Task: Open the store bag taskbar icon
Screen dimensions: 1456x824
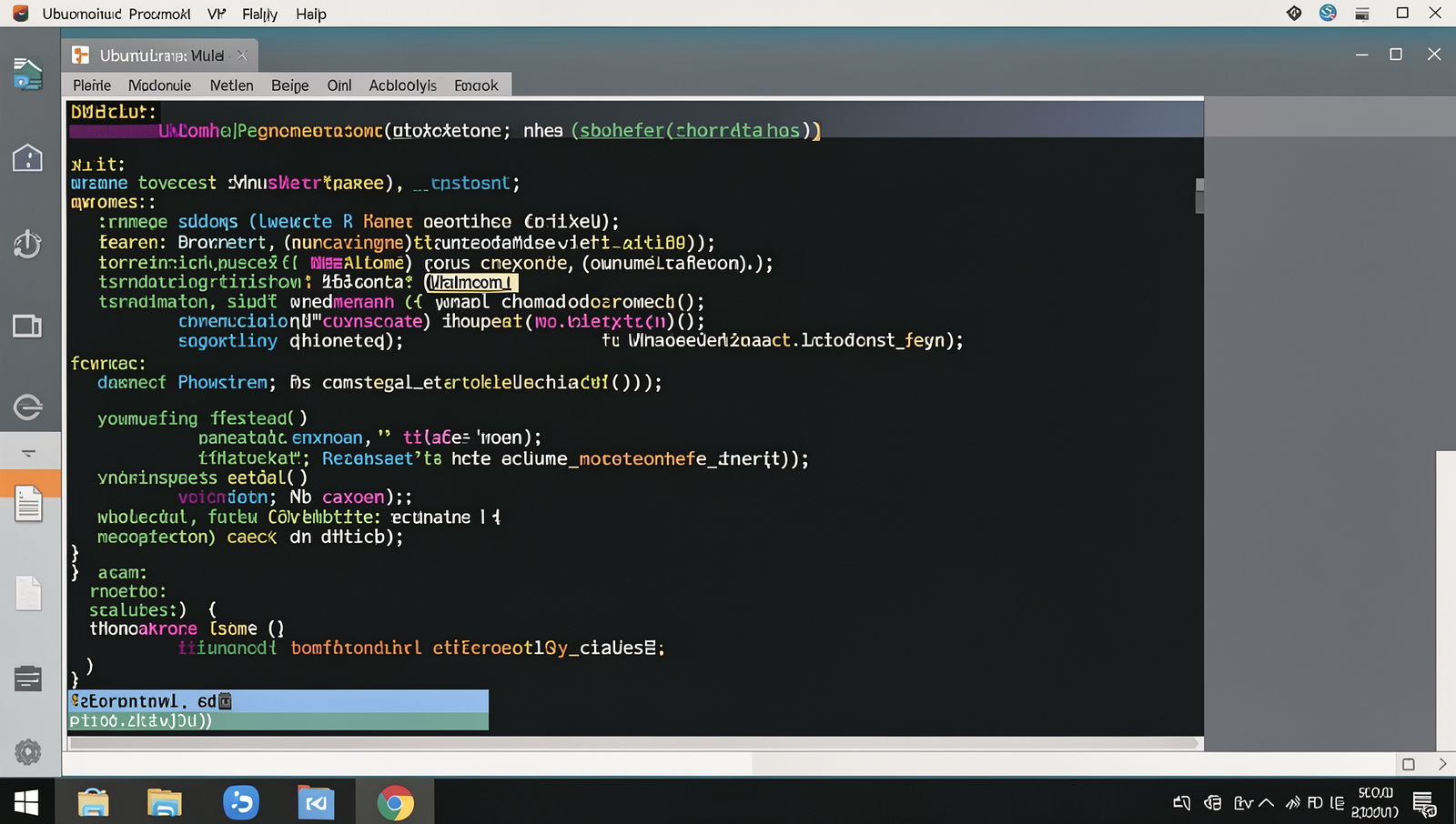Action: coord(94,803)
